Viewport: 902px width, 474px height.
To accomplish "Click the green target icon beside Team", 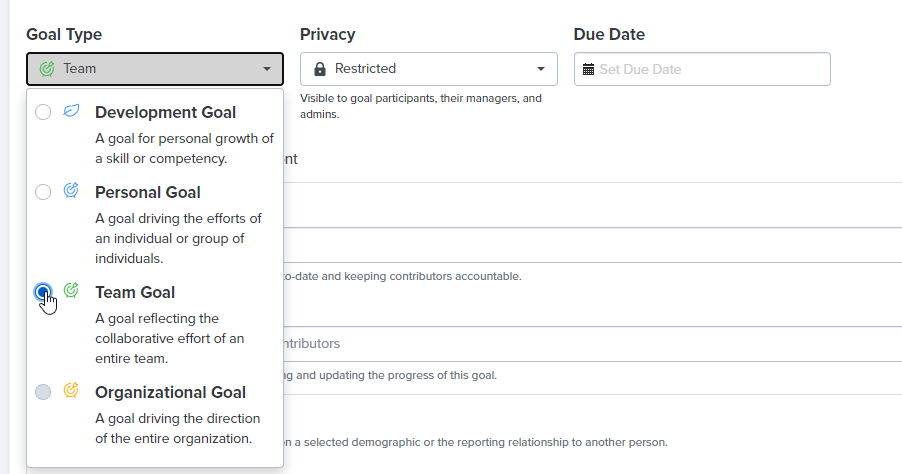I will pos(47,69).
